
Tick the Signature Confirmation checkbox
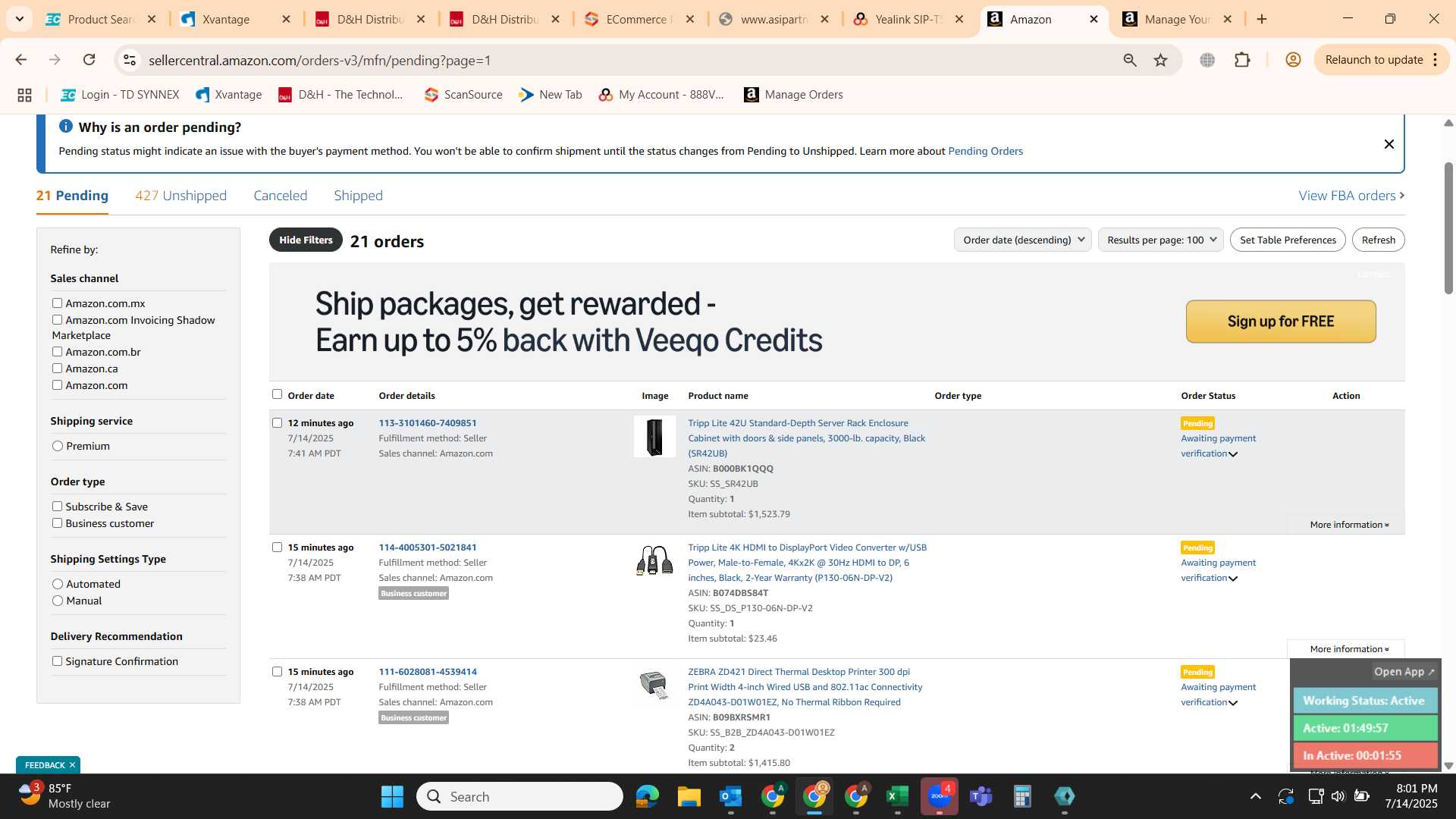pos(57,661)
